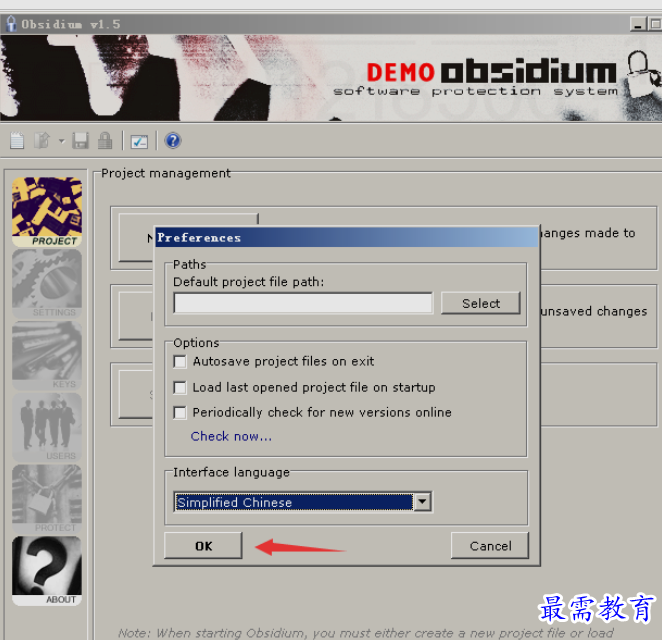
Task: Confirm Preferences with the OK button
Action: pyautogui.click(x=203, y=546)
